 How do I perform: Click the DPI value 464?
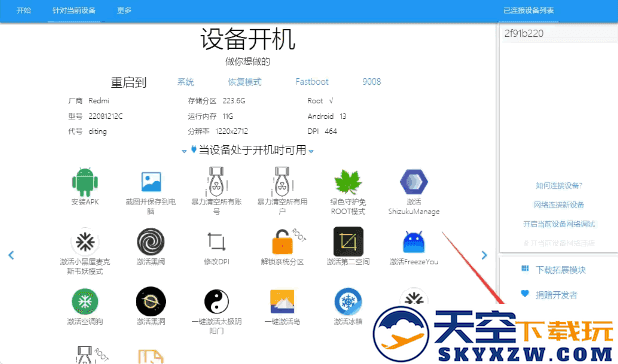point(331,131)
